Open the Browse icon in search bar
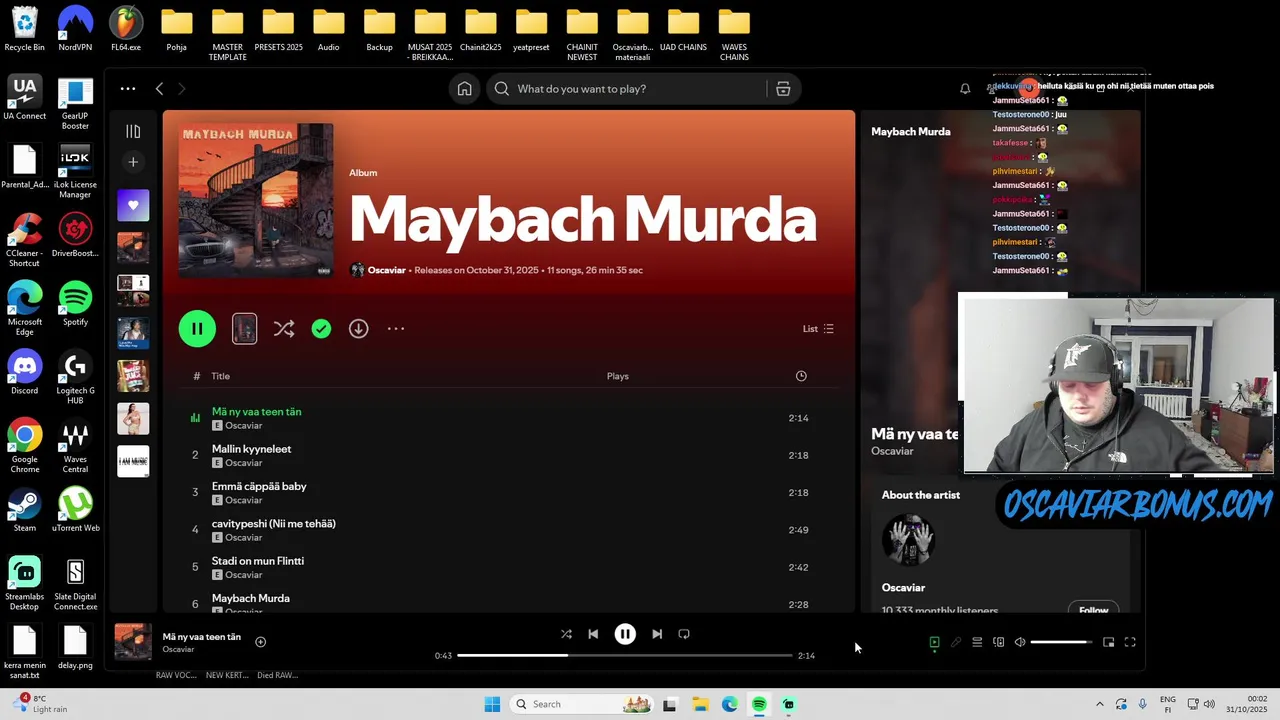The width and height of the screenshot is (1280, 720). click(x=783, y=89)
